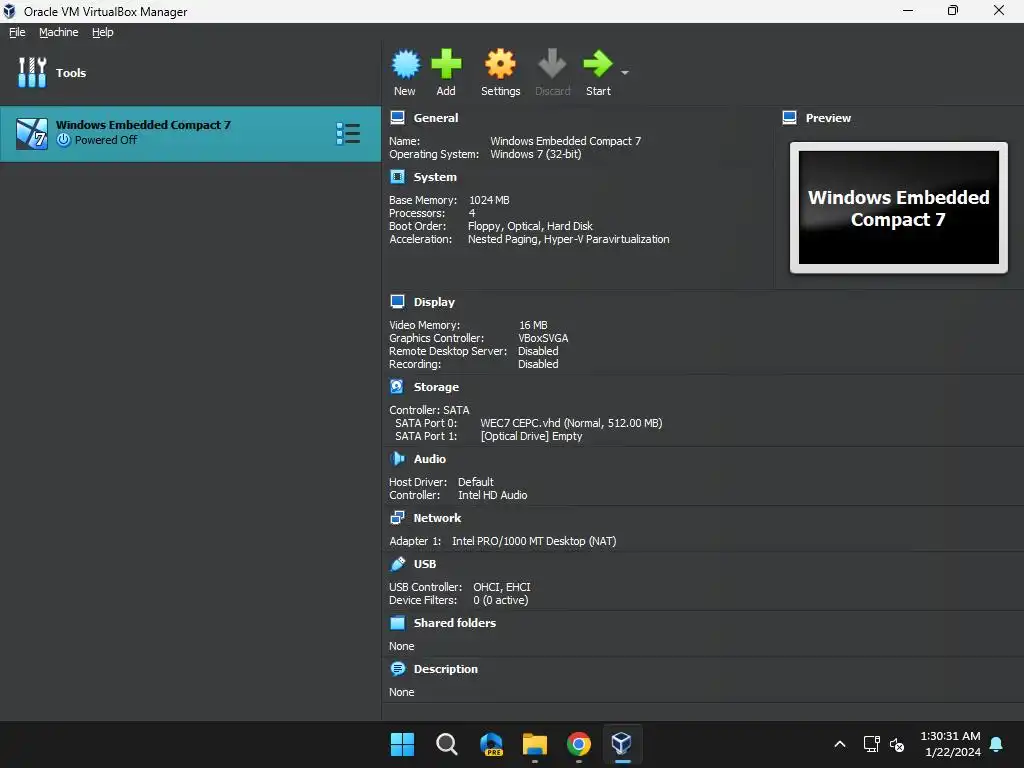Open General settings via header link
Screen dimensions: 1024x768
[x=436, y=118]
